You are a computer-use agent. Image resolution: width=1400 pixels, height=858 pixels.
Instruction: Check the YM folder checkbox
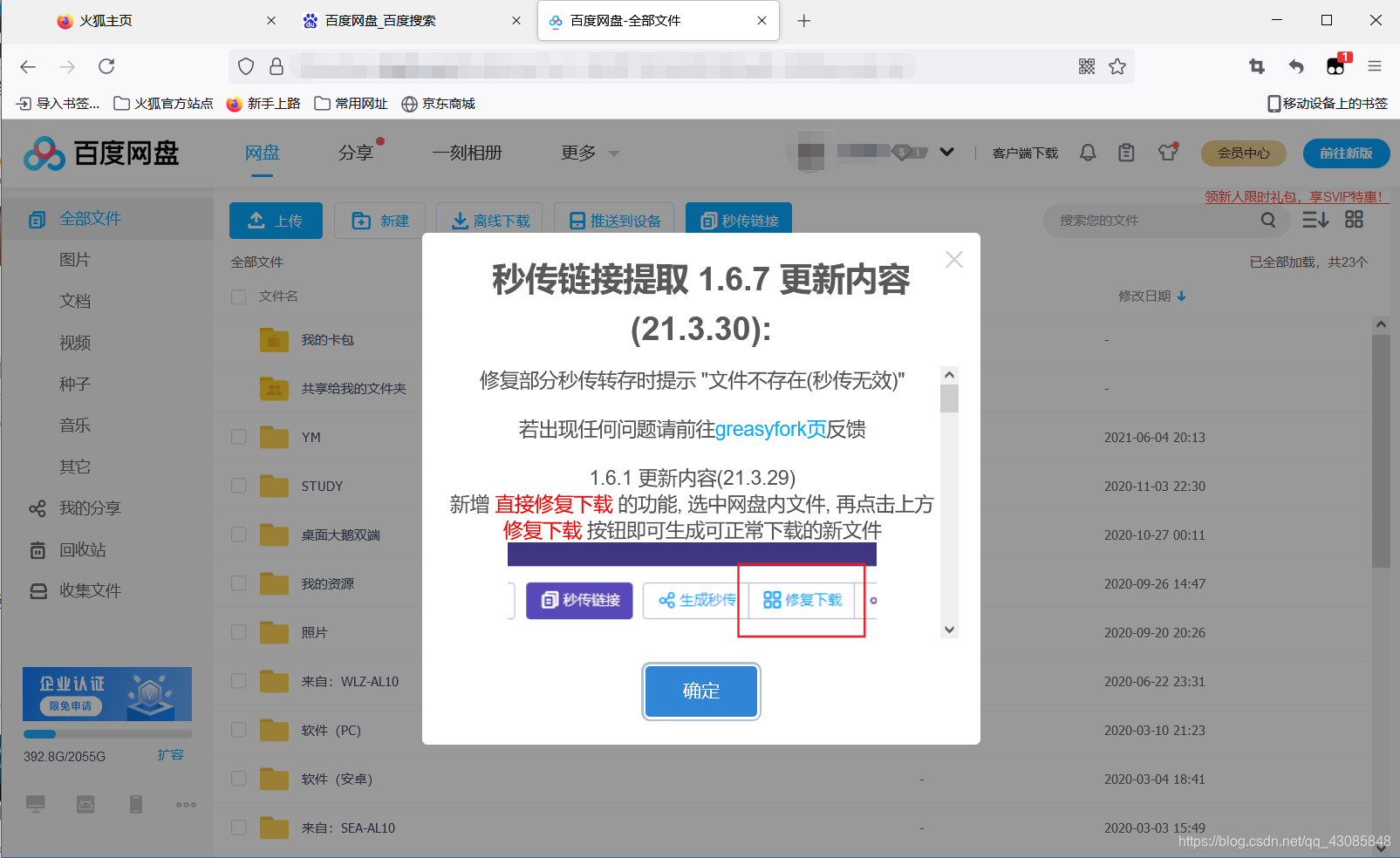point(238,437)
